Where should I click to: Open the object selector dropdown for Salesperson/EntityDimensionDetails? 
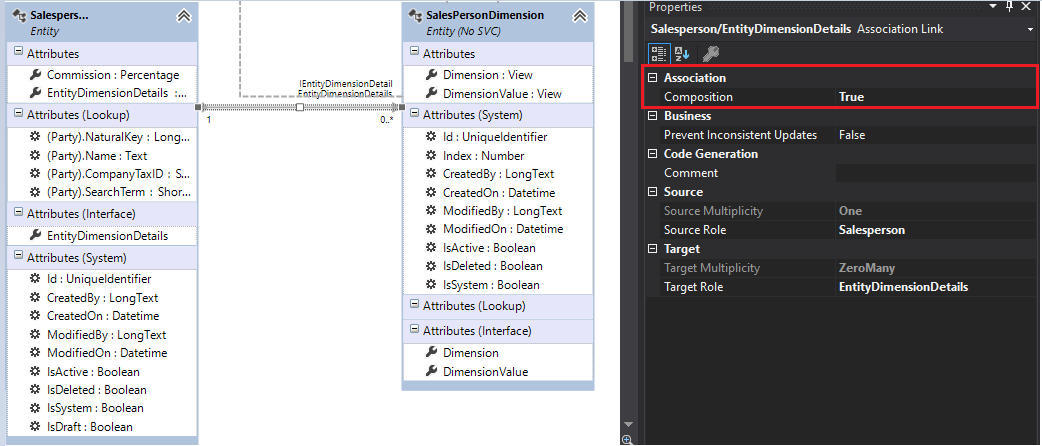pos(1029,29)
